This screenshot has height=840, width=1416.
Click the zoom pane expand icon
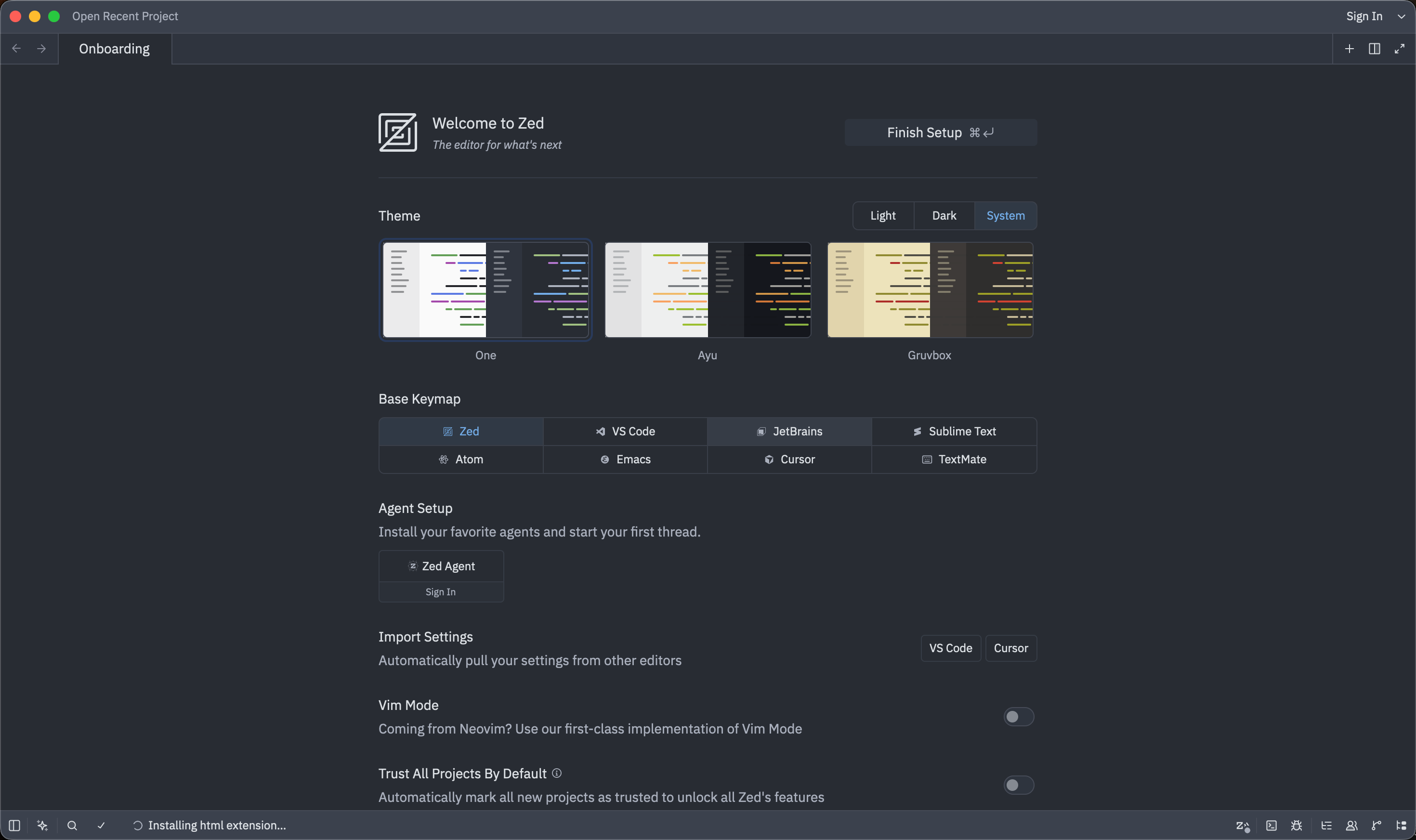coord(1399,49)
